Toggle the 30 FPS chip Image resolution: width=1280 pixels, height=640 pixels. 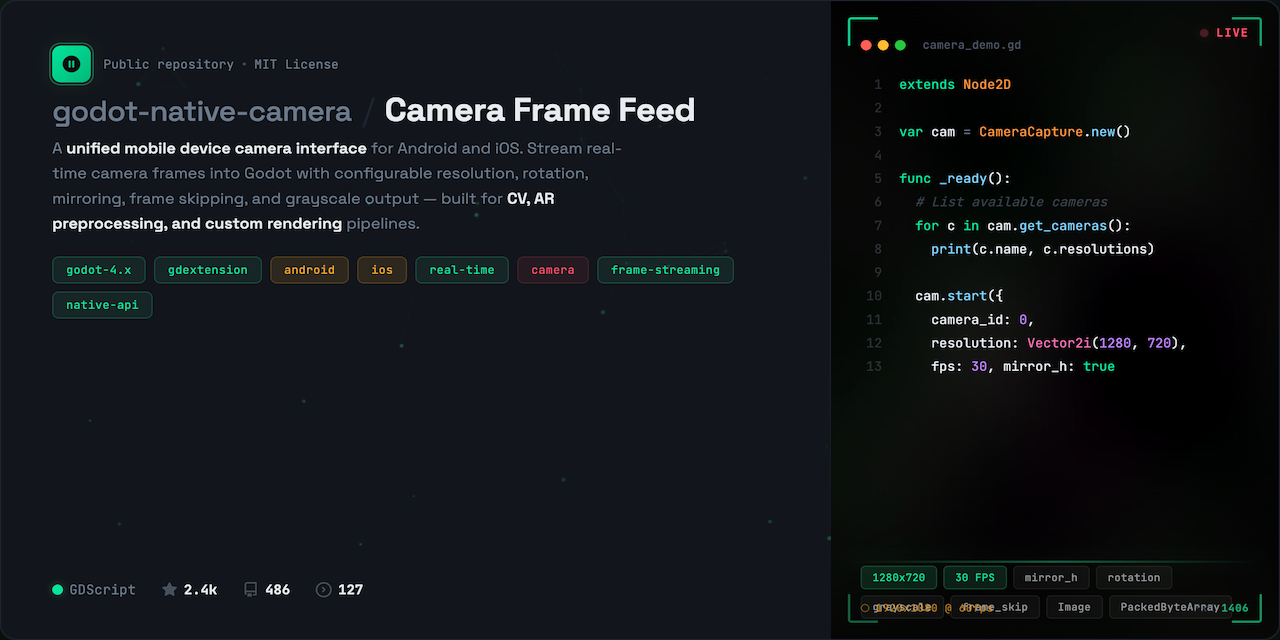coord(975,578)
